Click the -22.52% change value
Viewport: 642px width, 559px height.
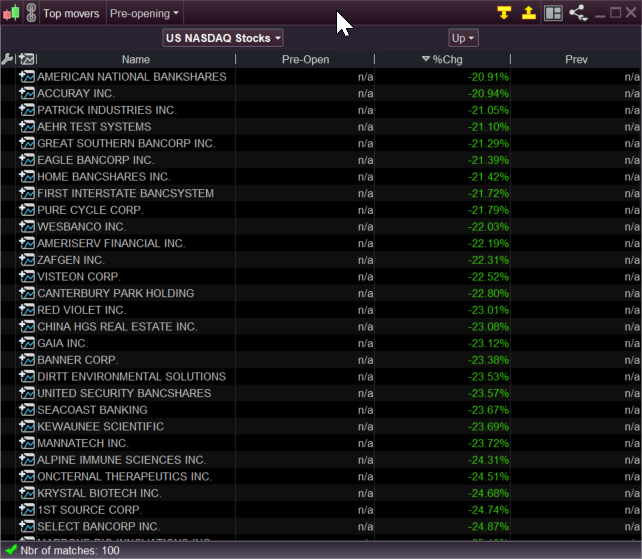[488, 277]
